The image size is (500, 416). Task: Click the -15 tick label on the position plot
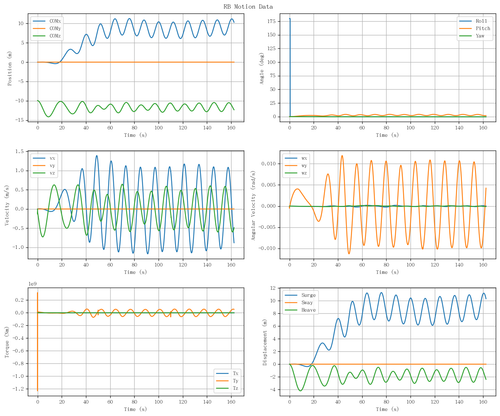click(20, 120)
